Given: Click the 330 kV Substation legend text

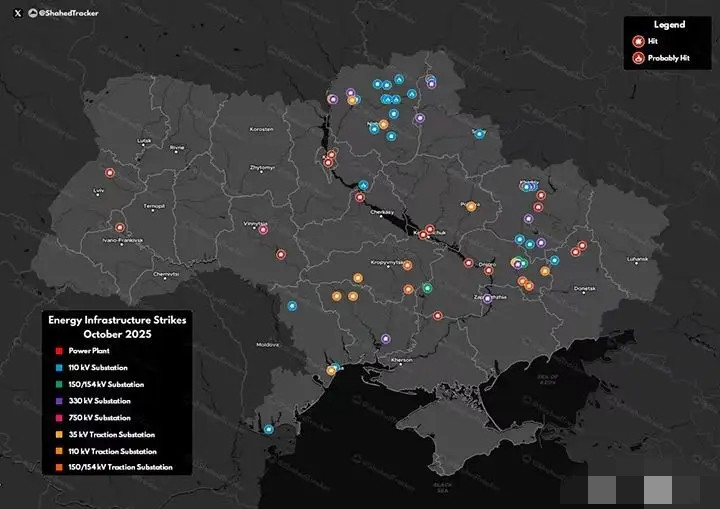Looking at the screenshot, I should 100,401.
